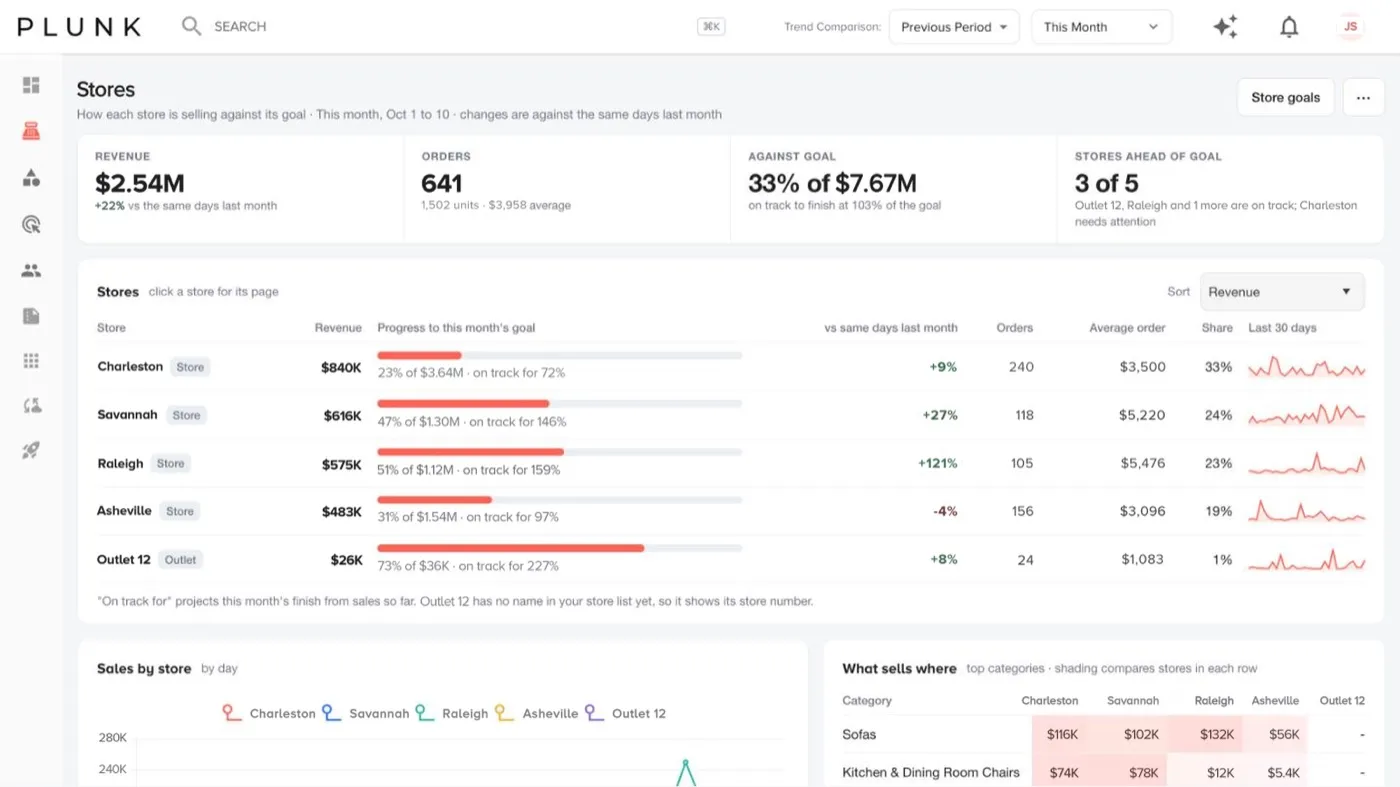
Task: Click the search magnifier icon
Action: point(191,26)
